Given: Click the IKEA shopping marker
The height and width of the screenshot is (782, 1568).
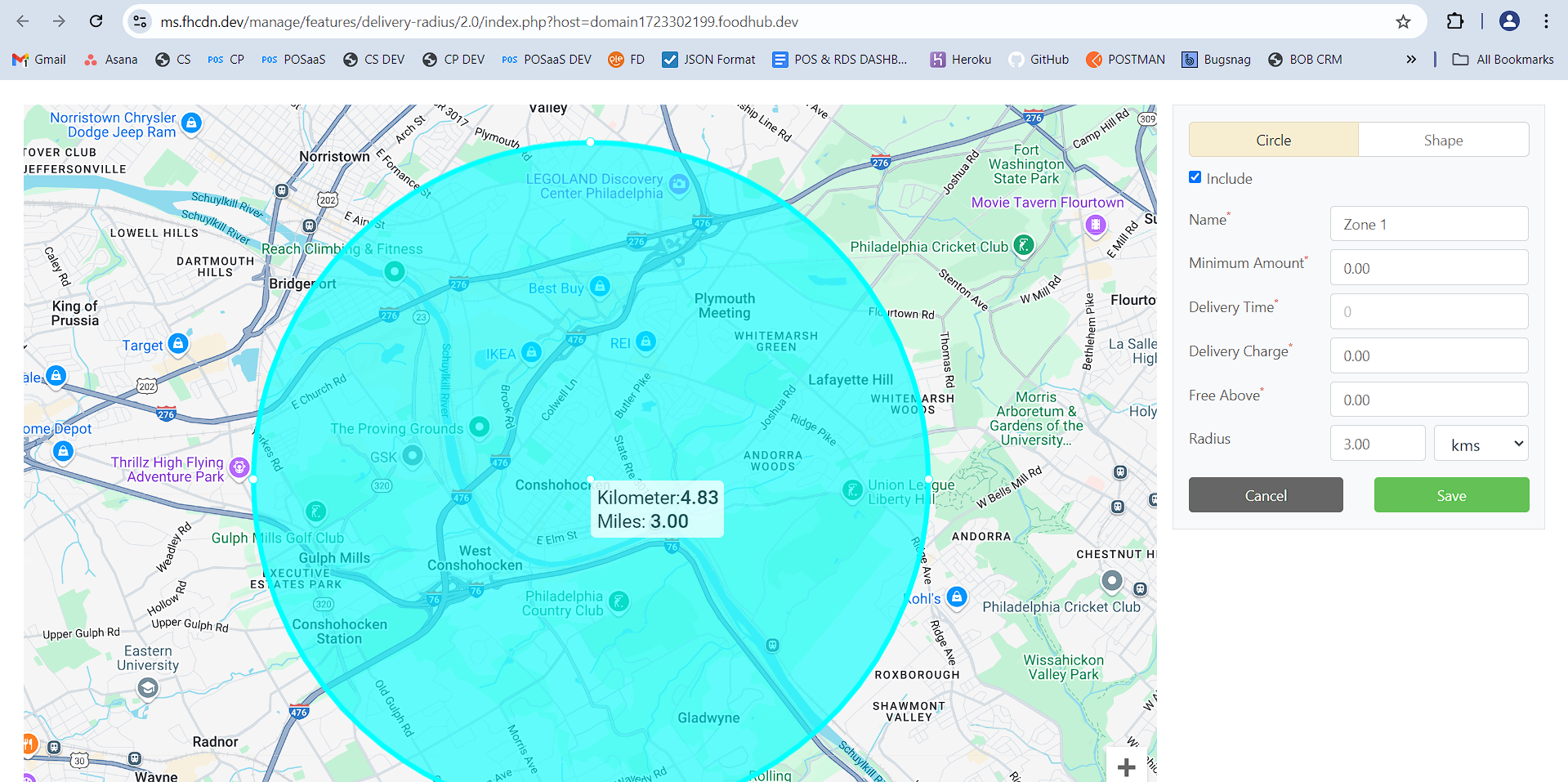Looking at the screenshot, I should coord(532,352).
